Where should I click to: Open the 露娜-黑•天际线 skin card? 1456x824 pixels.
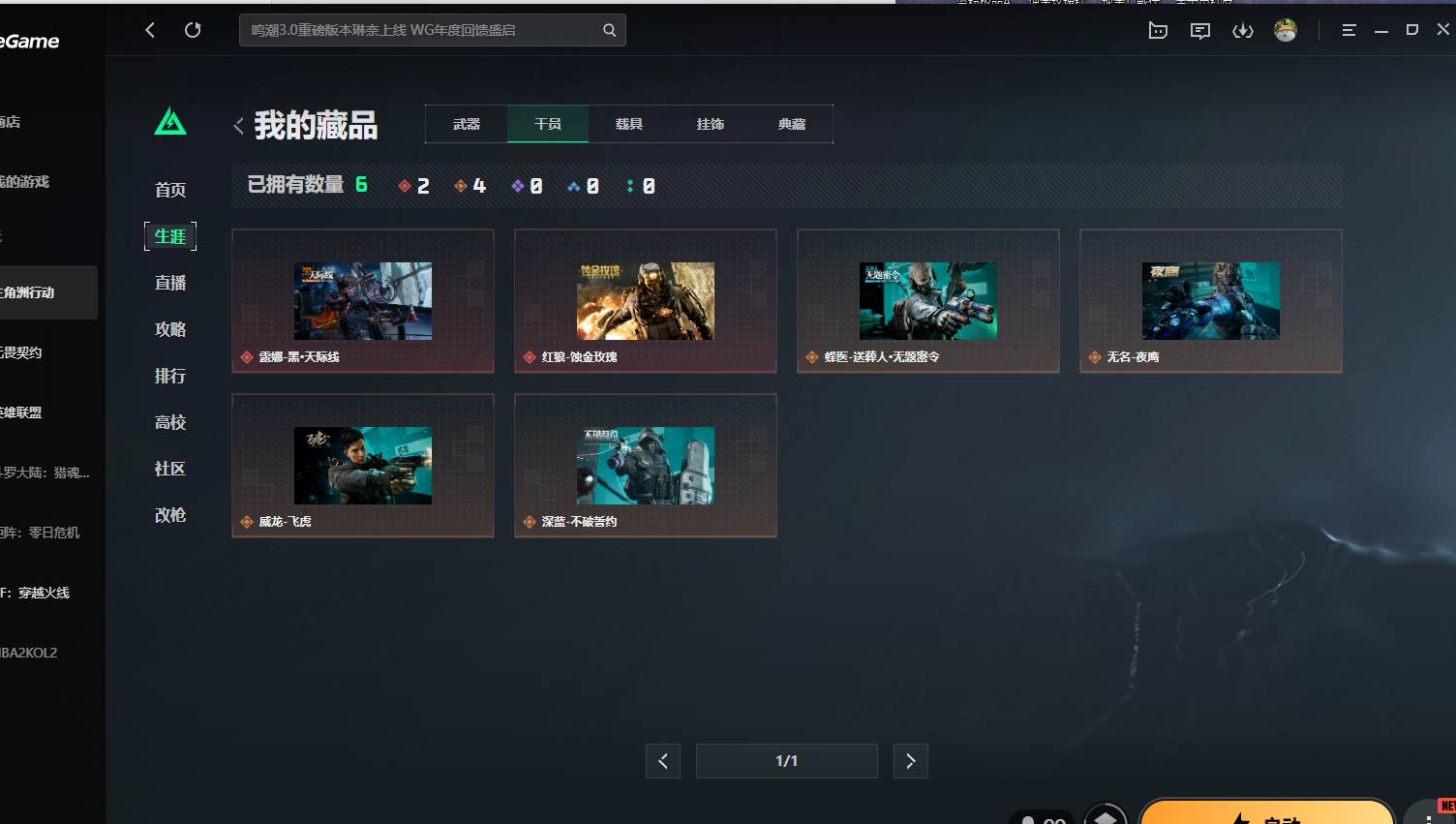[363, 301]
